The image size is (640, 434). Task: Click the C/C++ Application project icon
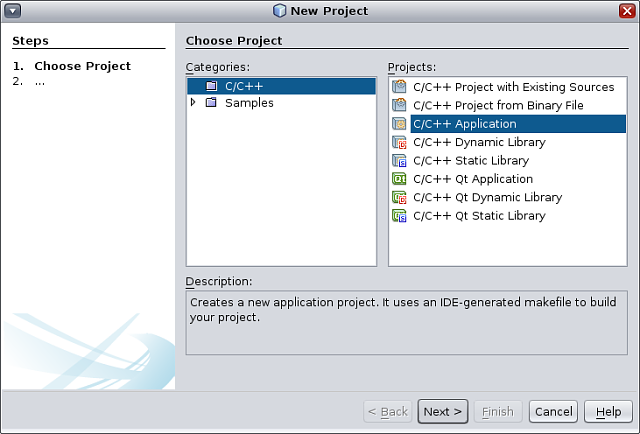point(400,124)
